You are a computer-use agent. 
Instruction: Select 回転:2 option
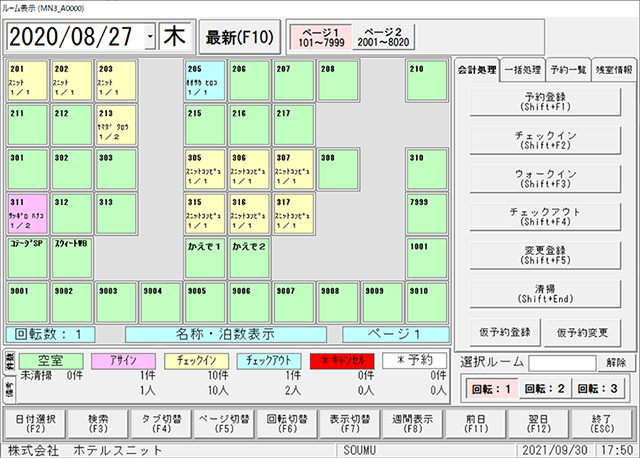545,389
